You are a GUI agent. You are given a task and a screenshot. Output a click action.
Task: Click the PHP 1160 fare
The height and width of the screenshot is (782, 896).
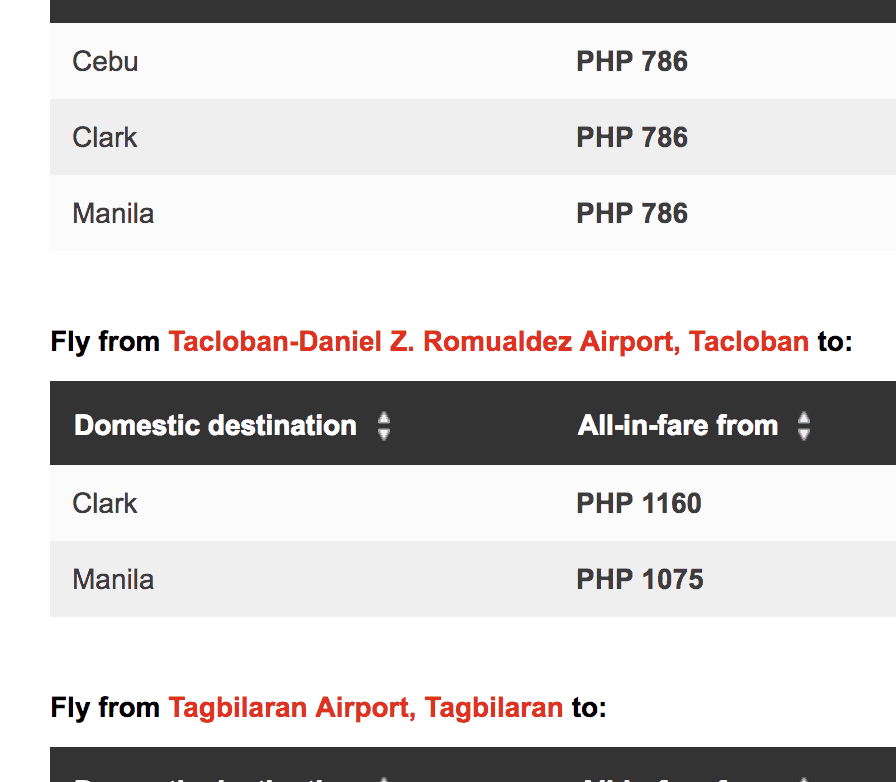[x=639, y=503]
